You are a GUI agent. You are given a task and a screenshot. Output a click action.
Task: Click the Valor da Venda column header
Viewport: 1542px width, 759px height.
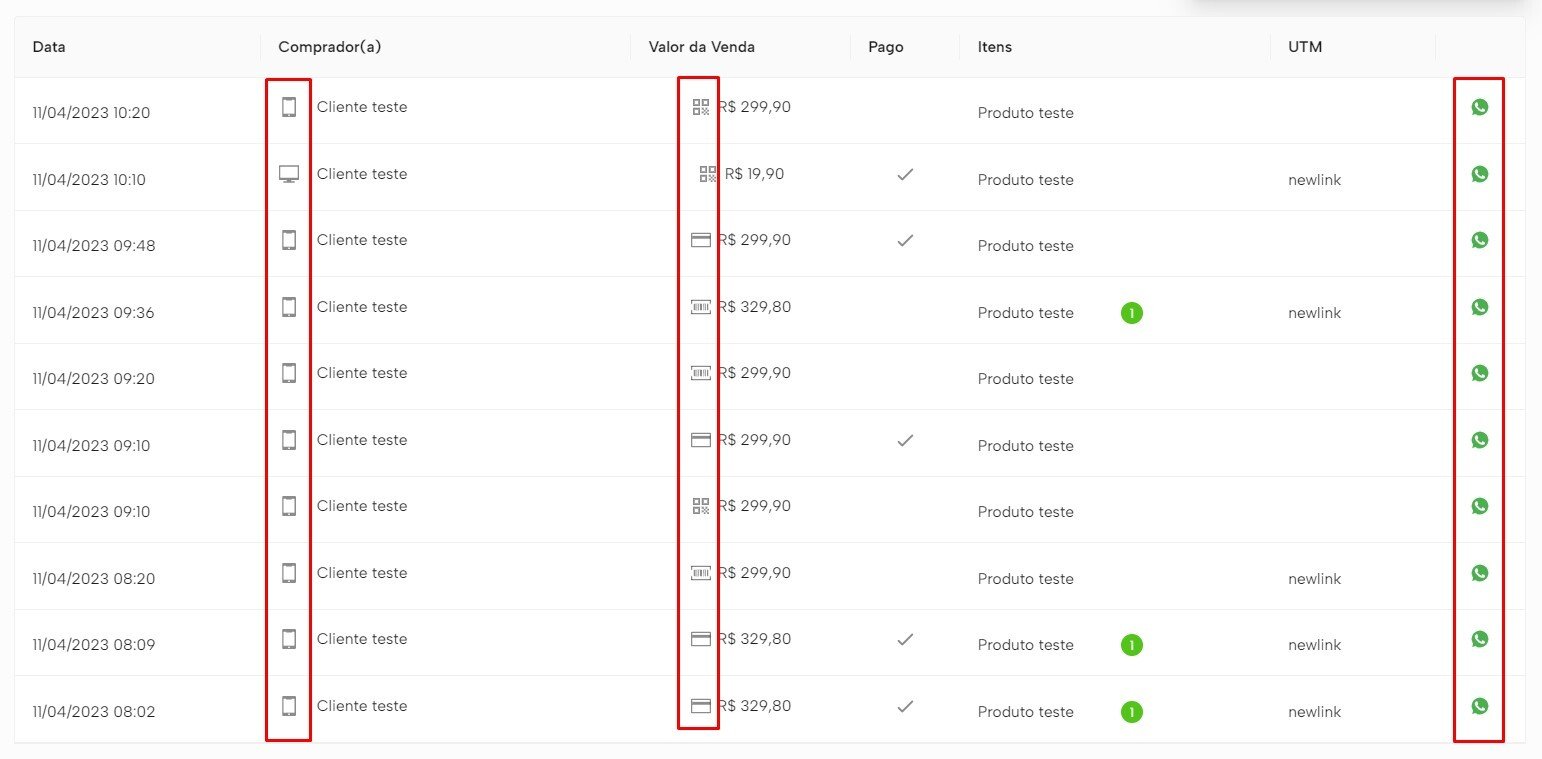pyautogui.click(x=701, y=47)
